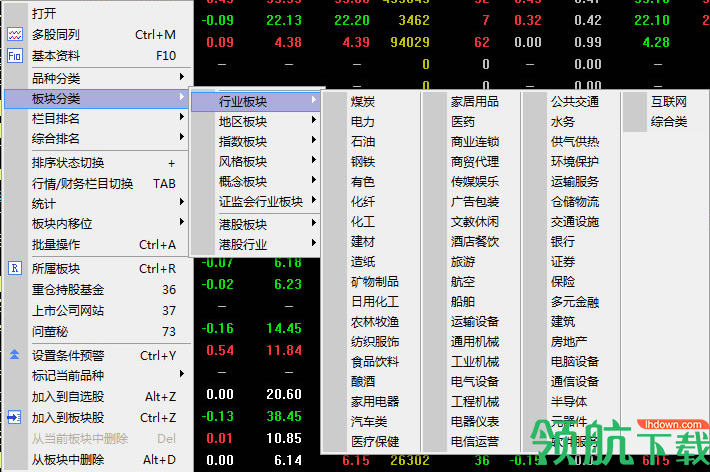
Task: Click the 11.84 red price cell
Action: click(x=284, y=350)
